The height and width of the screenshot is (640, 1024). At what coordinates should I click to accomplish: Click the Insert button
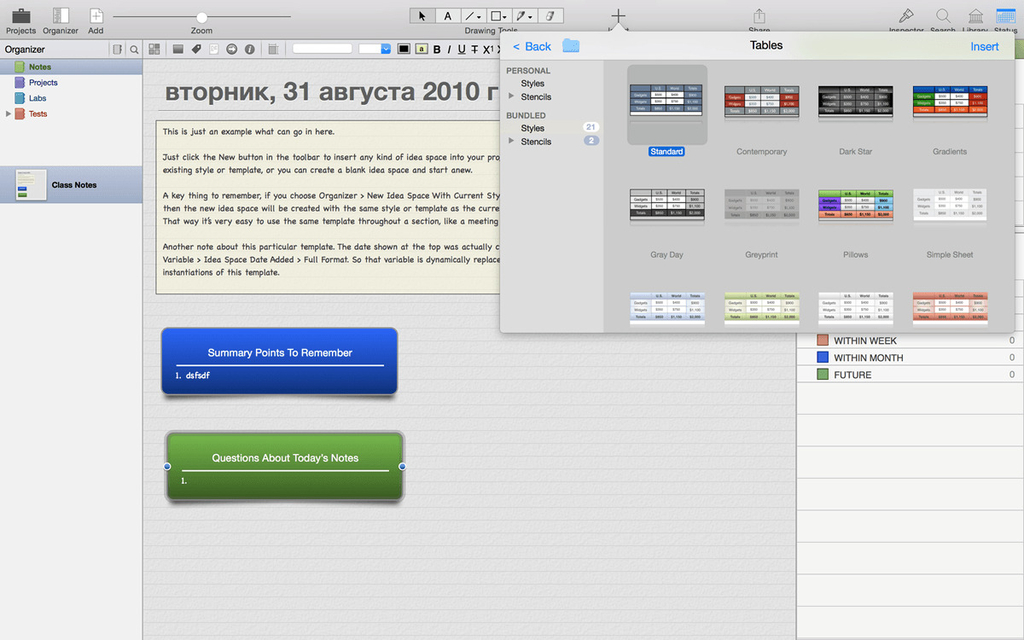click(x=984, y=47)
